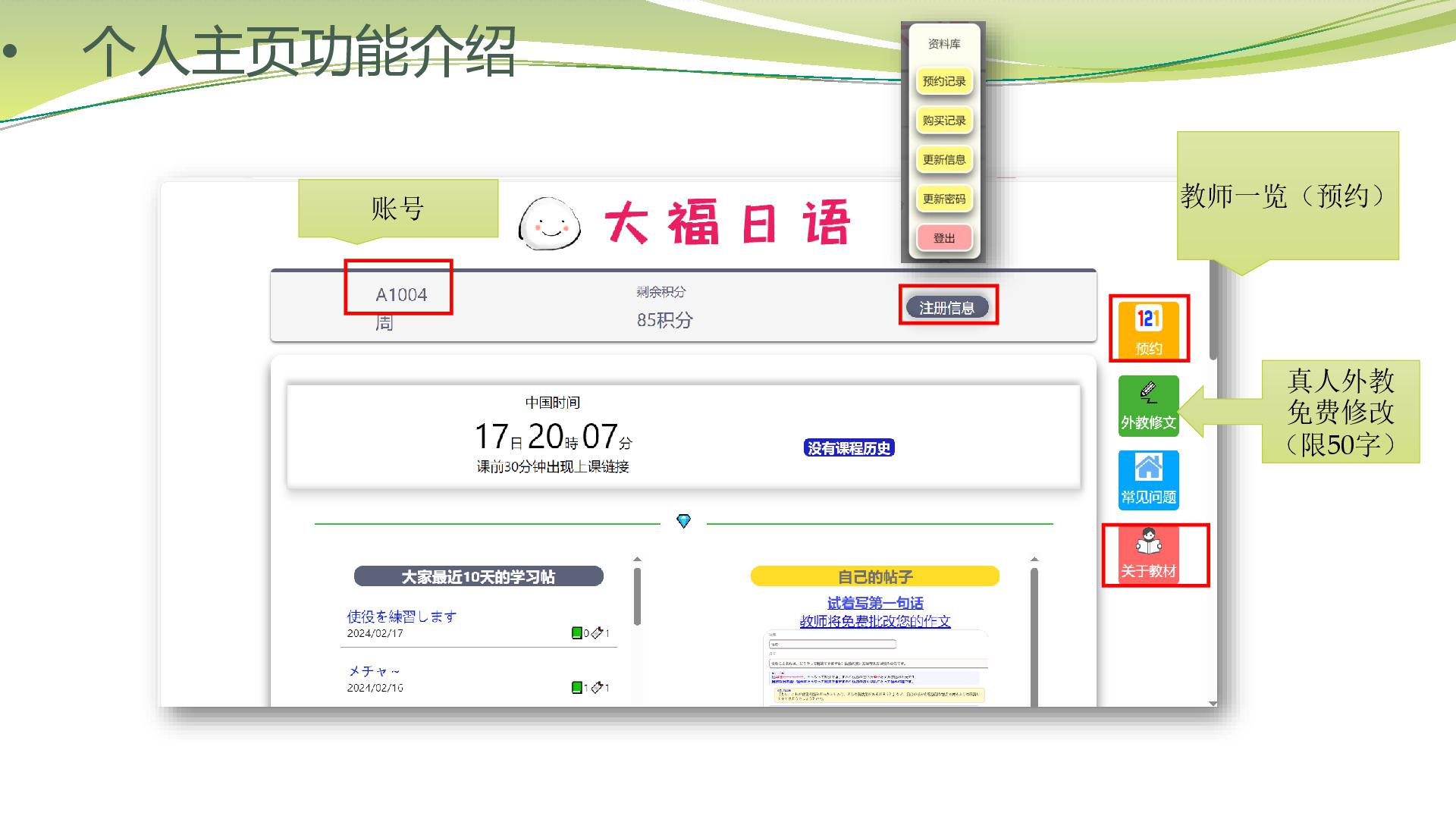Open the 使役を練習します post link
The image size is (1456, 819).
coord(402,617)
